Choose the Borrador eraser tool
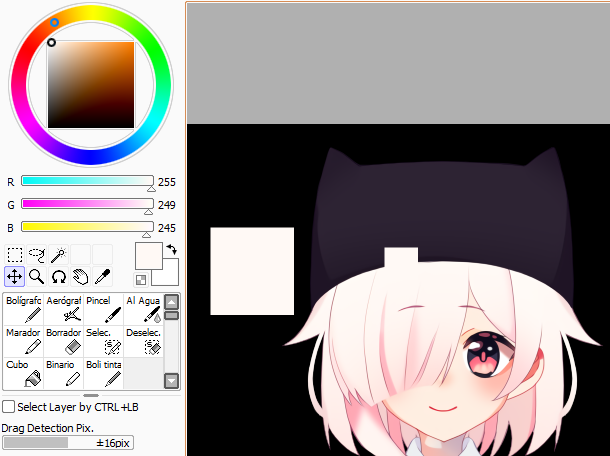Screen dimensions: 610x456 click(x=63, y=341)
